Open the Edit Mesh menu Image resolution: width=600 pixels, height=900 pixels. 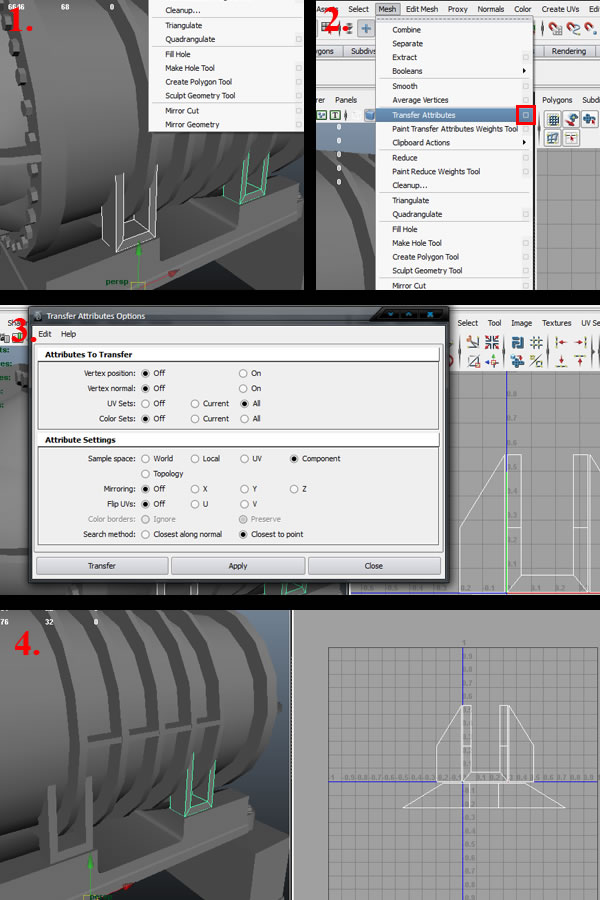422,9
